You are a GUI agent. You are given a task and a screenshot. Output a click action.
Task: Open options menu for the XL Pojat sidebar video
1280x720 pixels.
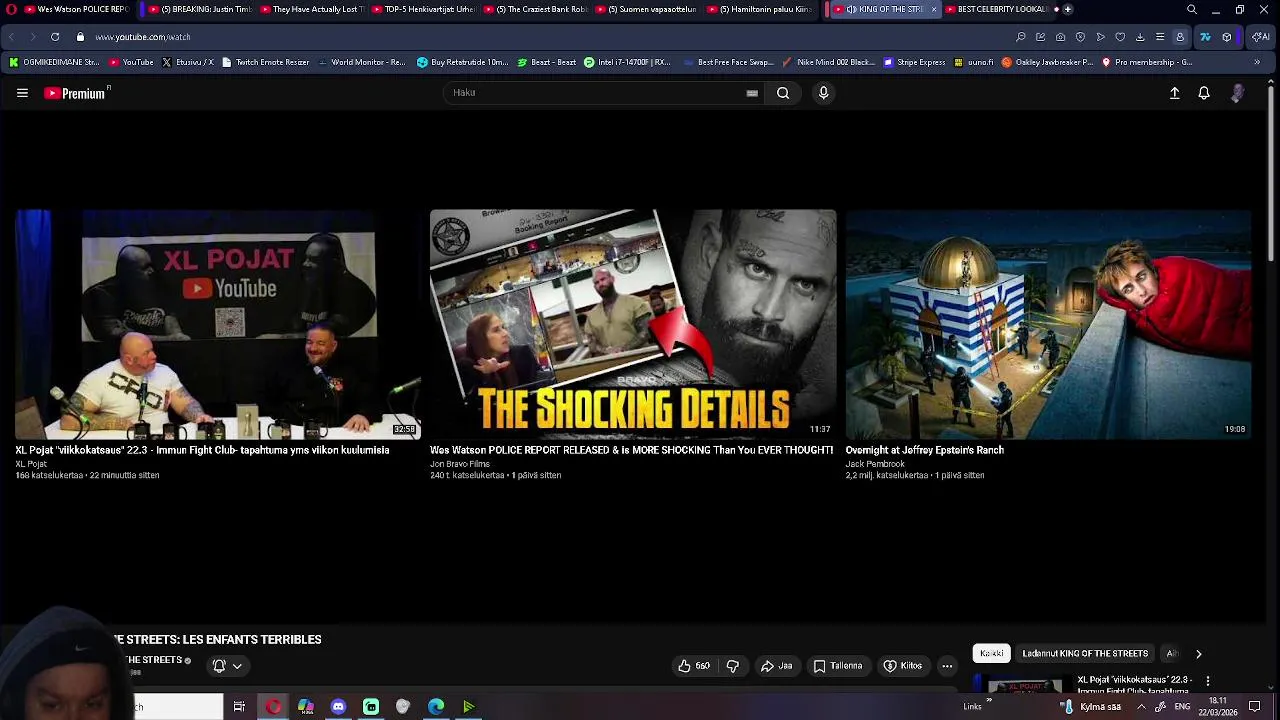(1207, 681)
